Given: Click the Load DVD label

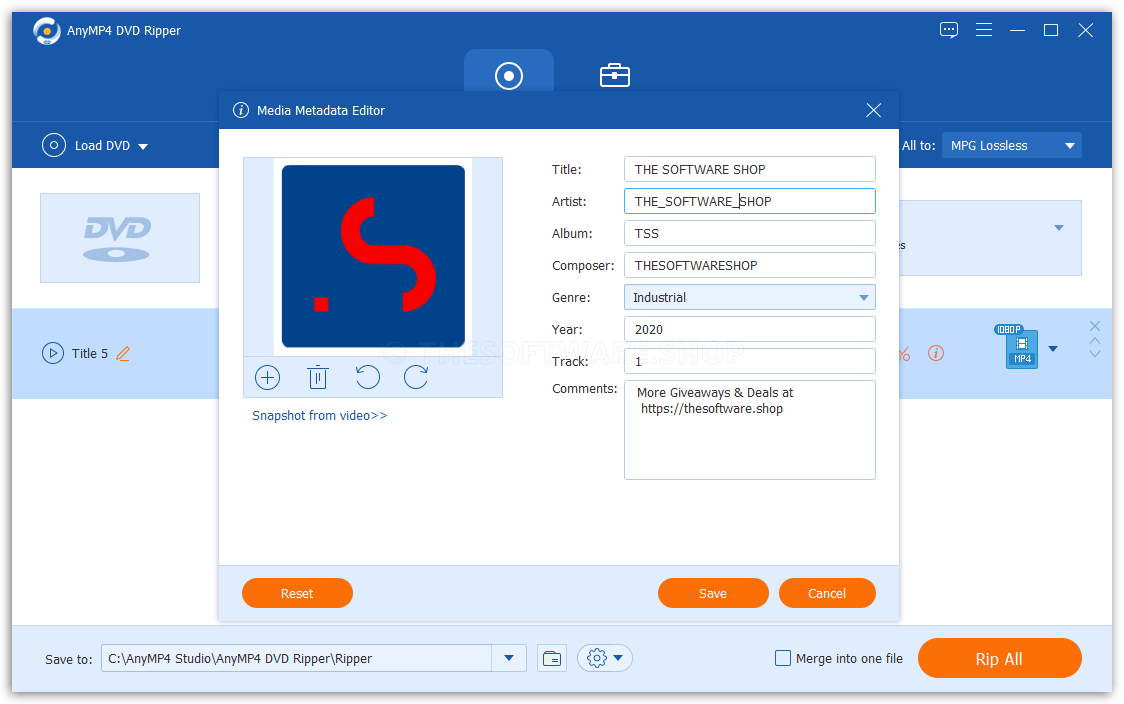Looking at the screenshot, I should coord(103,146).
